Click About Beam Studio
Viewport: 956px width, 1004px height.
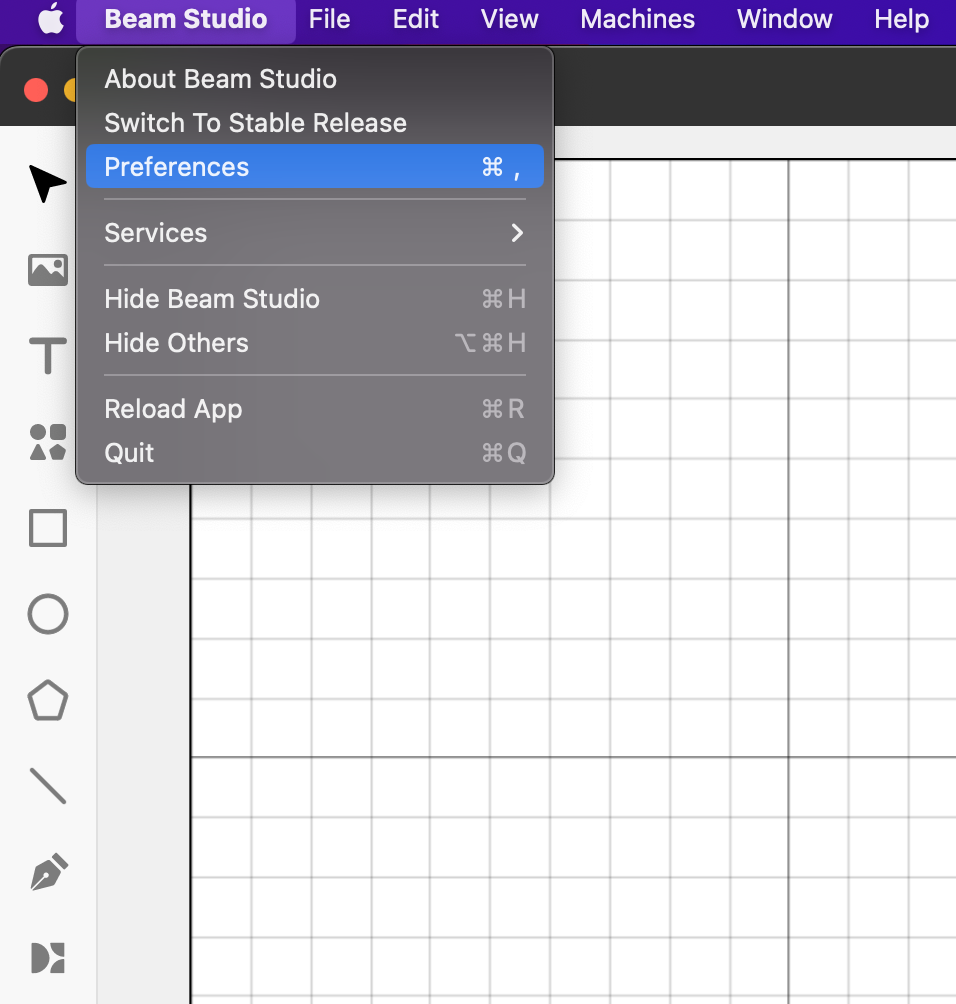click(x=220, y=79)
